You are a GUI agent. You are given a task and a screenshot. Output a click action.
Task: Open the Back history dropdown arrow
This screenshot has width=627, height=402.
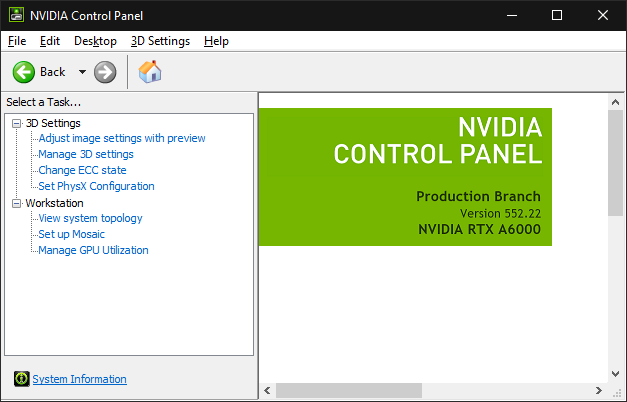tap(82, 72)
